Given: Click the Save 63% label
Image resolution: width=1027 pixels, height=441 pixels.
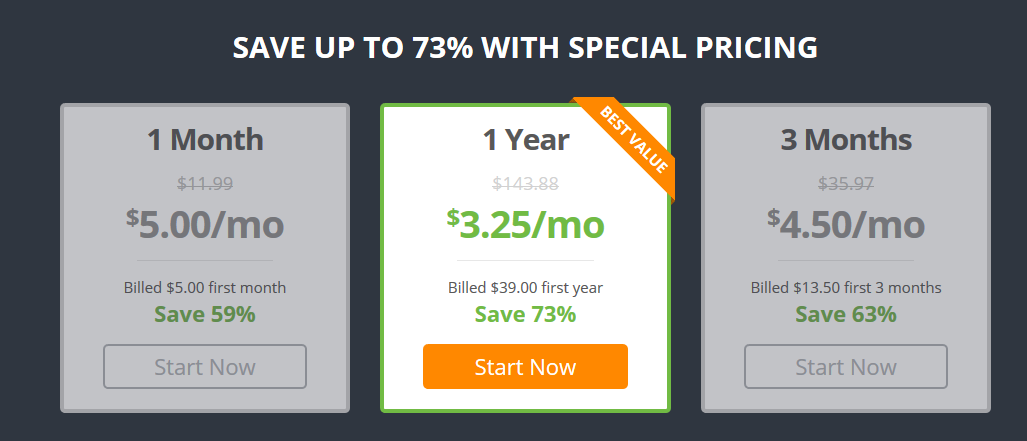Looking at the screenshot, I should [x=846, y=315].
